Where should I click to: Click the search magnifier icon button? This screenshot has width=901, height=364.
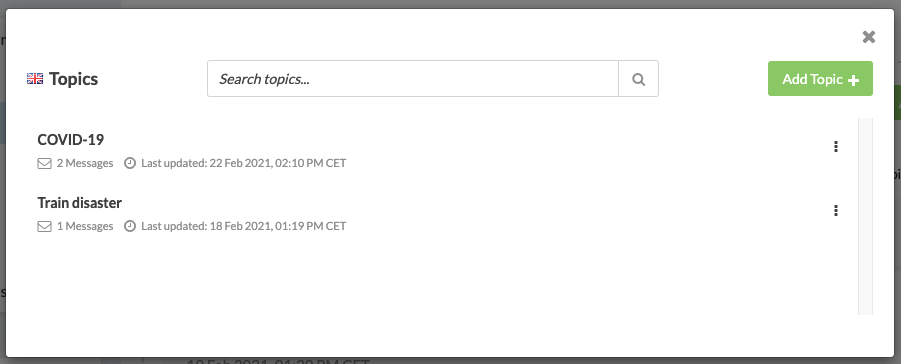pyautogui.click(x=638, y=79)
